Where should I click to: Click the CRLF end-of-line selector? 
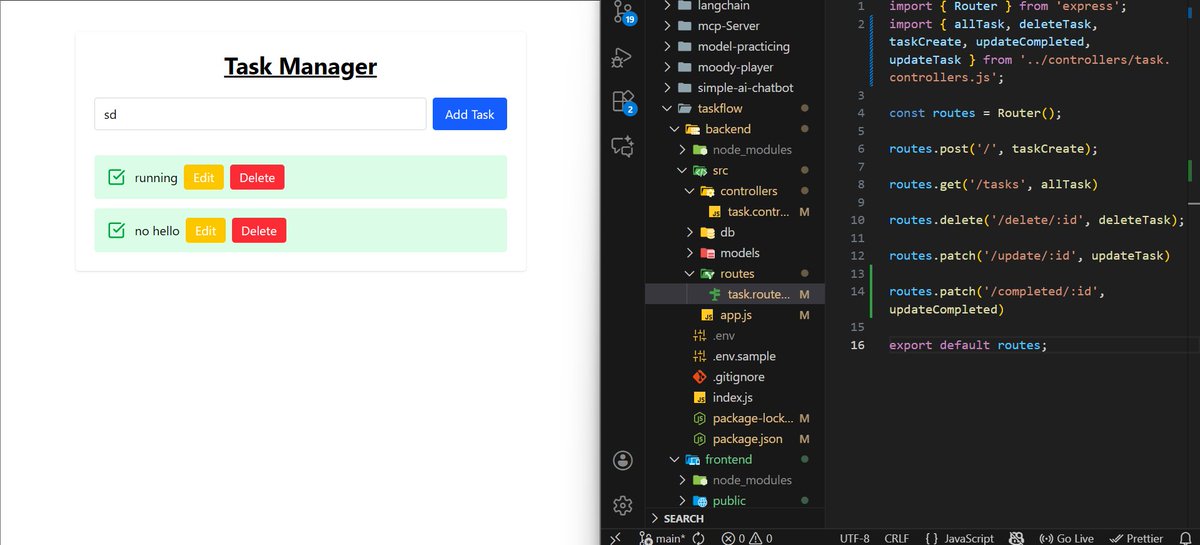click(x=897, y=538)
